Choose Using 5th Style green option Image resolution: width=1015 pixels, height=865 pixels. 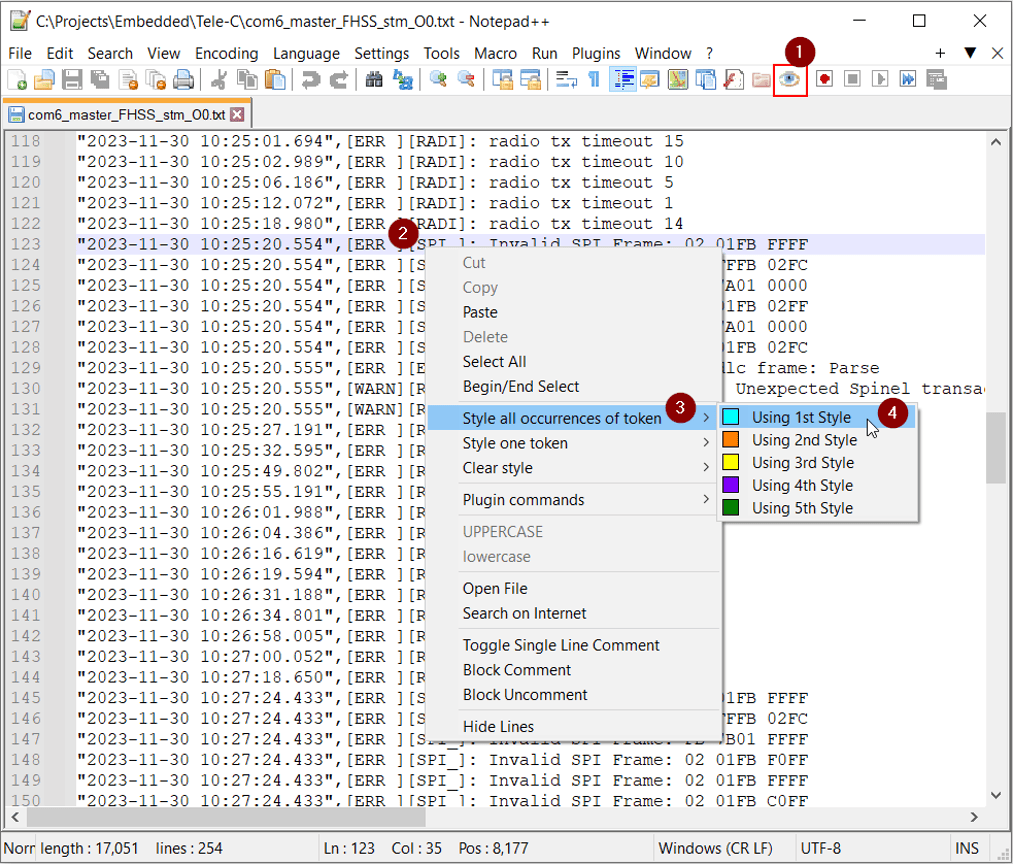818,508
